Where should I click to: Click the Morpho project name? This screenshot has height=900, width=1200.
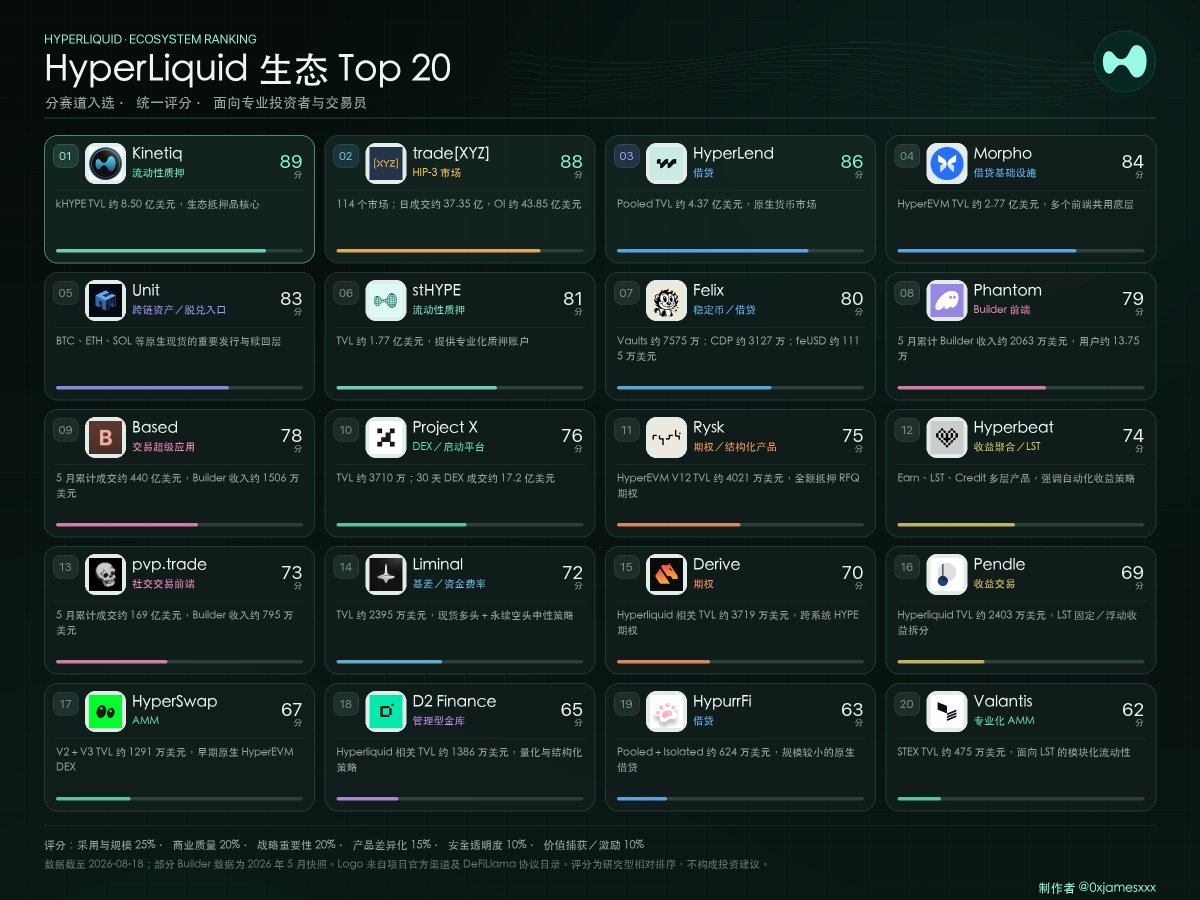point(1003,154)
